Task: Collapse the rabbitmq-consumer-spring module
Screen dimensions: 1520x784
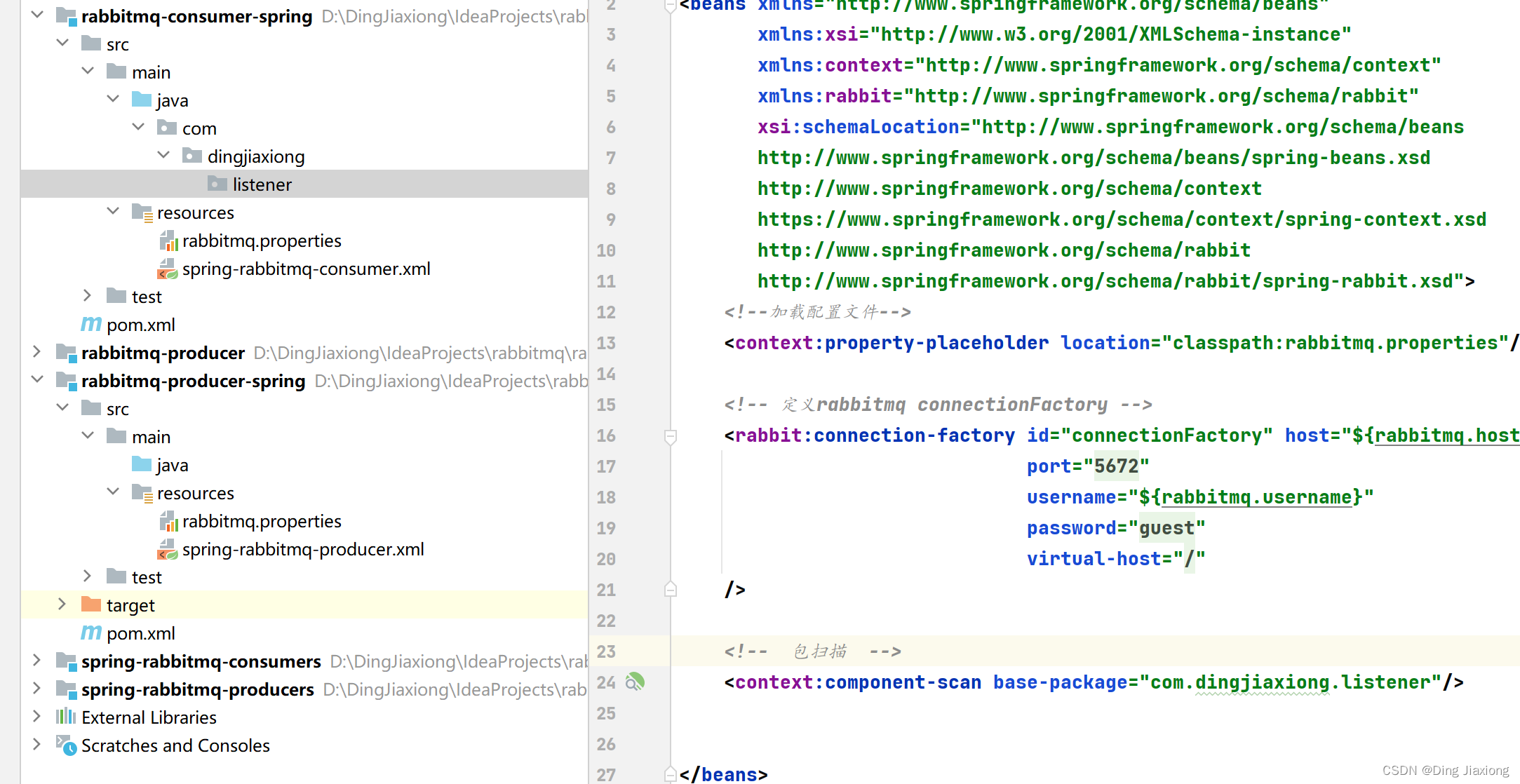Action: coord(37,15)
